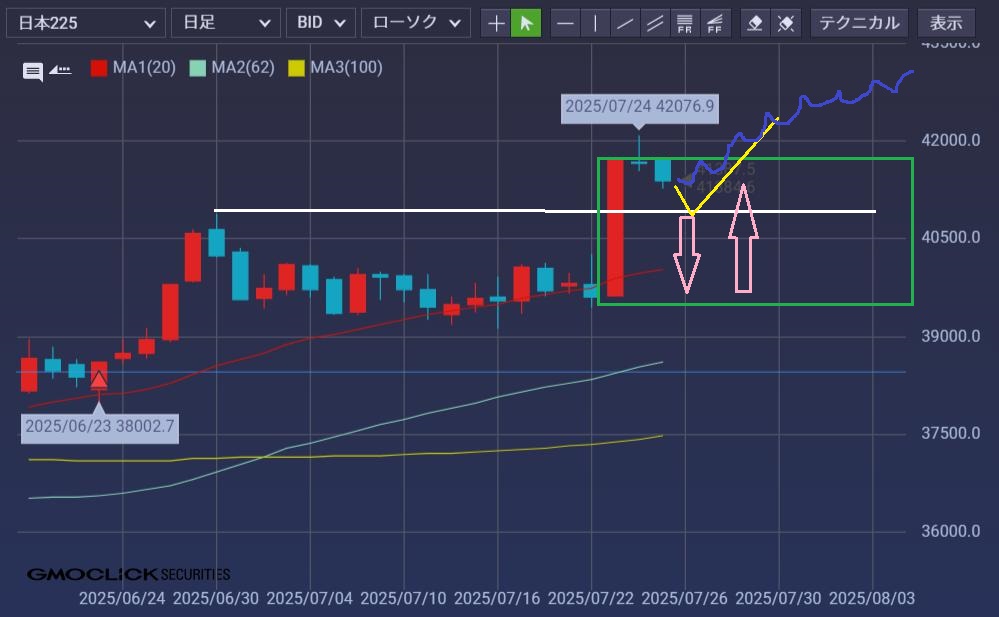Select the green arrow pointer tool
This screenshot has height=617, width=999.
[x=526, y=24]
